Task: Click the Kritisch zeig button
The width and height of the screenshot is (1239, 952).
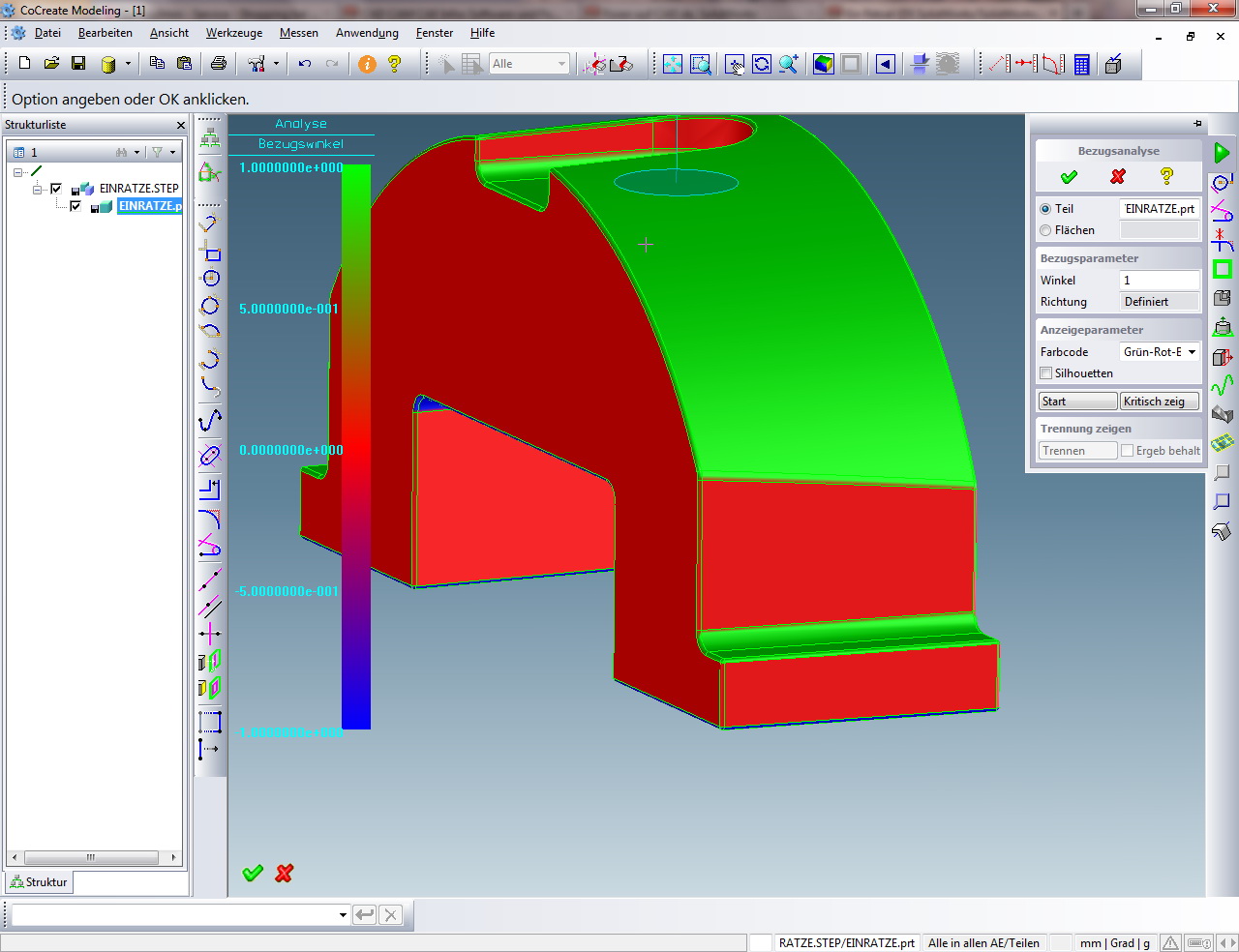Action: [1159, 402]
